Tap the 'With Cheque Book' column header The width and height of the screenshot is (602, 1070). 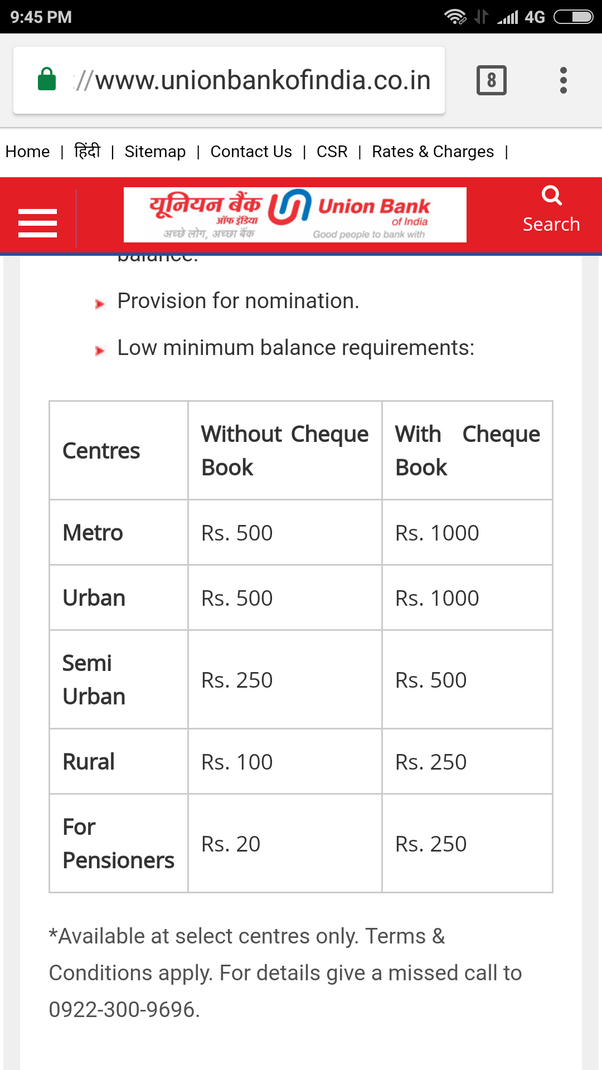coord(467,450)
